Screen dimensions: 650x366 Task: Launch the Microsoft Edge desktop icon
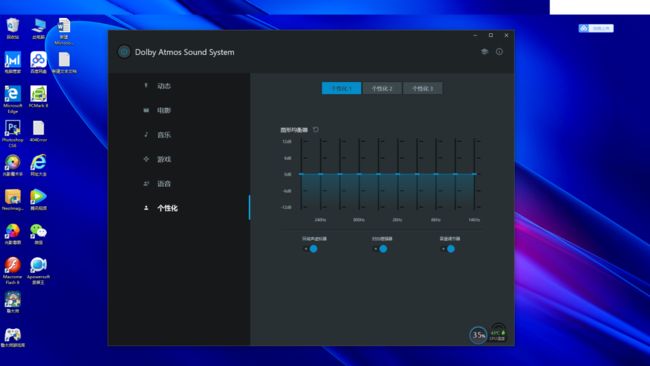click(x=13, y=99)
